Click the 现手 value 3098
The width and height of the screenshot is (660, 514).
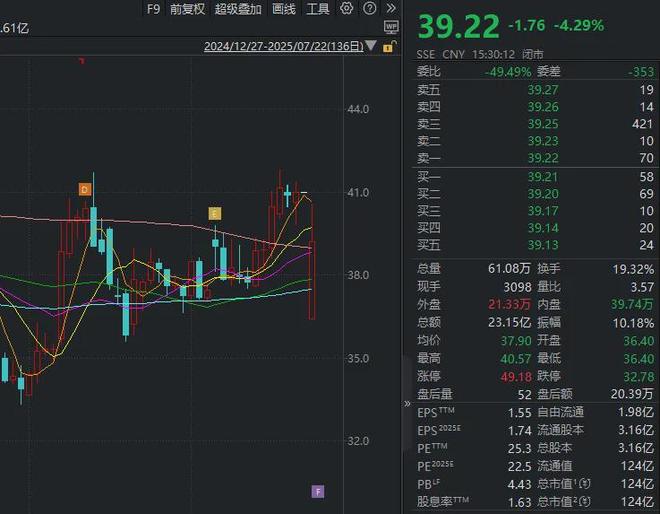tap(517, 287)
